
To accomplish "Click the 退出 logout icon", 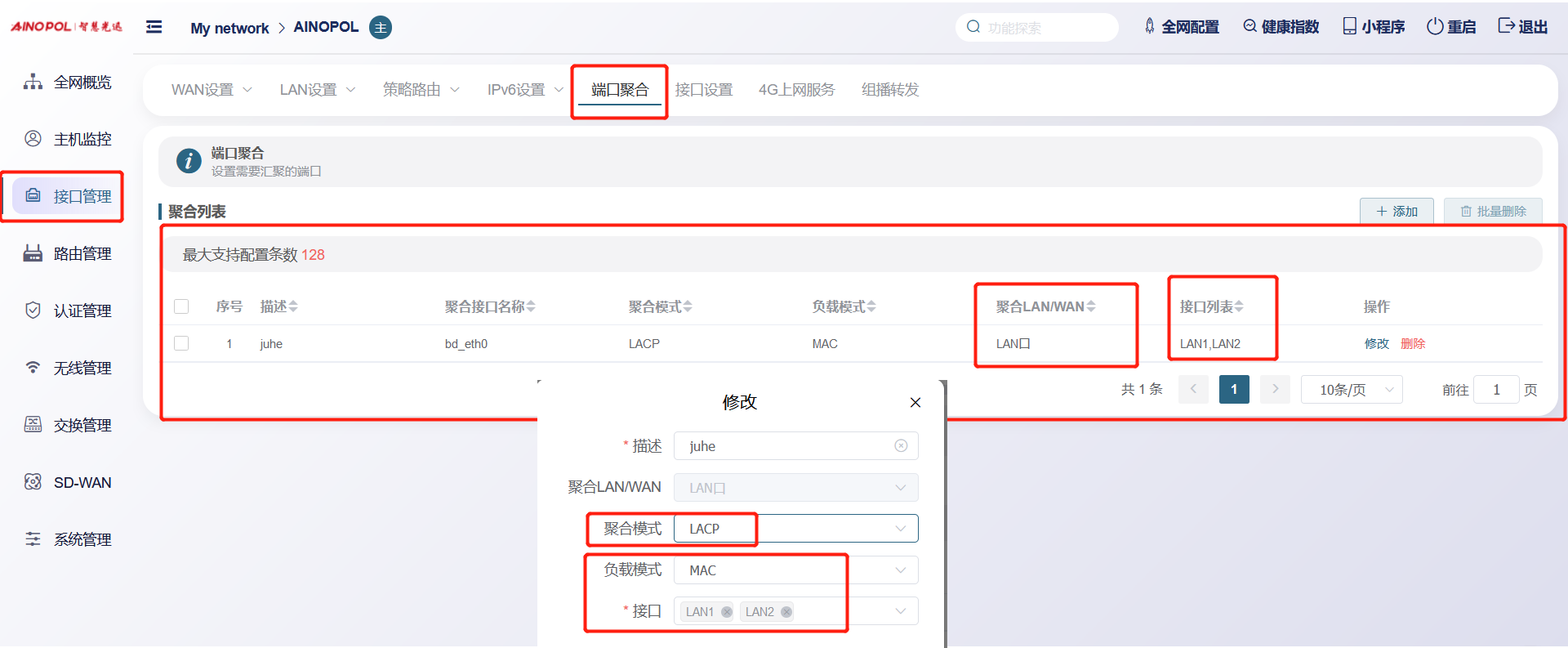I will (x=1507, y=26).
